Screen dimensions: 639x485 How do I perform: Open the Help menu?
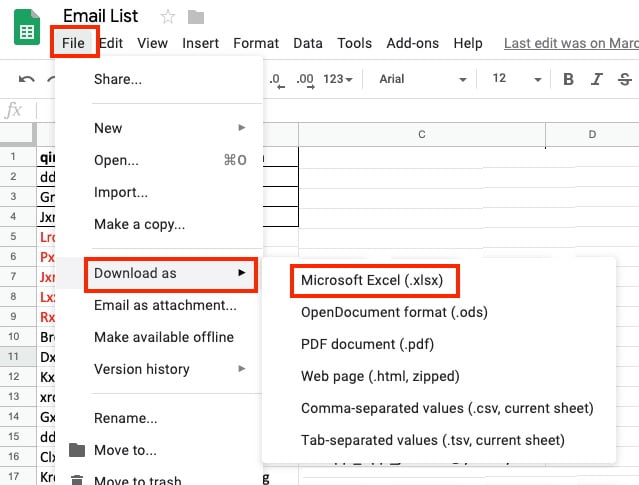tap(468, 43)
